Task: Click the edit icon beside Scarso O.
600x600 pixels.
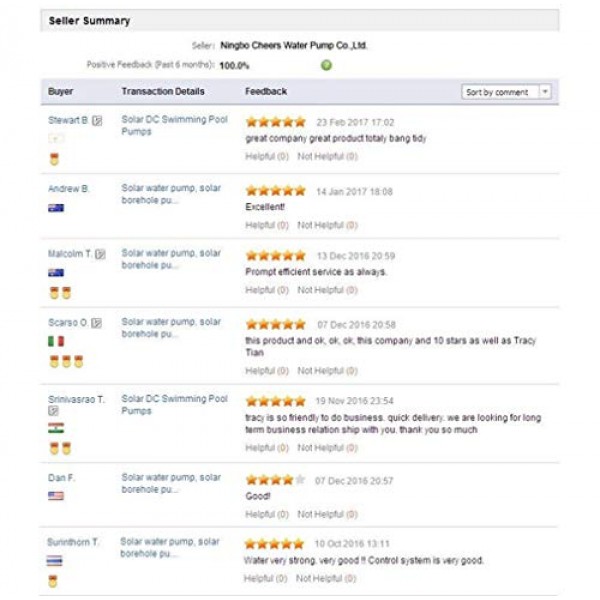Action: tap(96, 323)
